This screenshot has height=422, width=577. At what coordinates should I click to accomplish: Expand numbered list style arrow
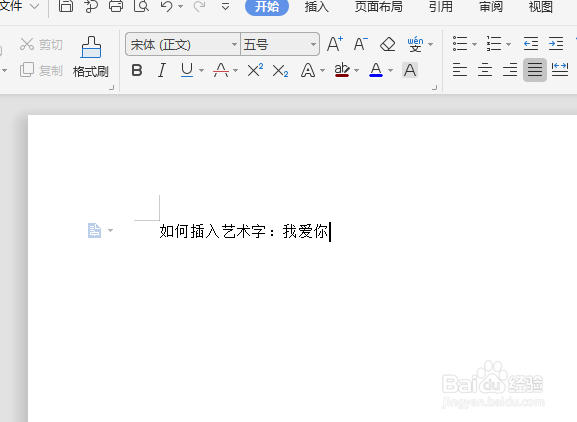point(509,45)
